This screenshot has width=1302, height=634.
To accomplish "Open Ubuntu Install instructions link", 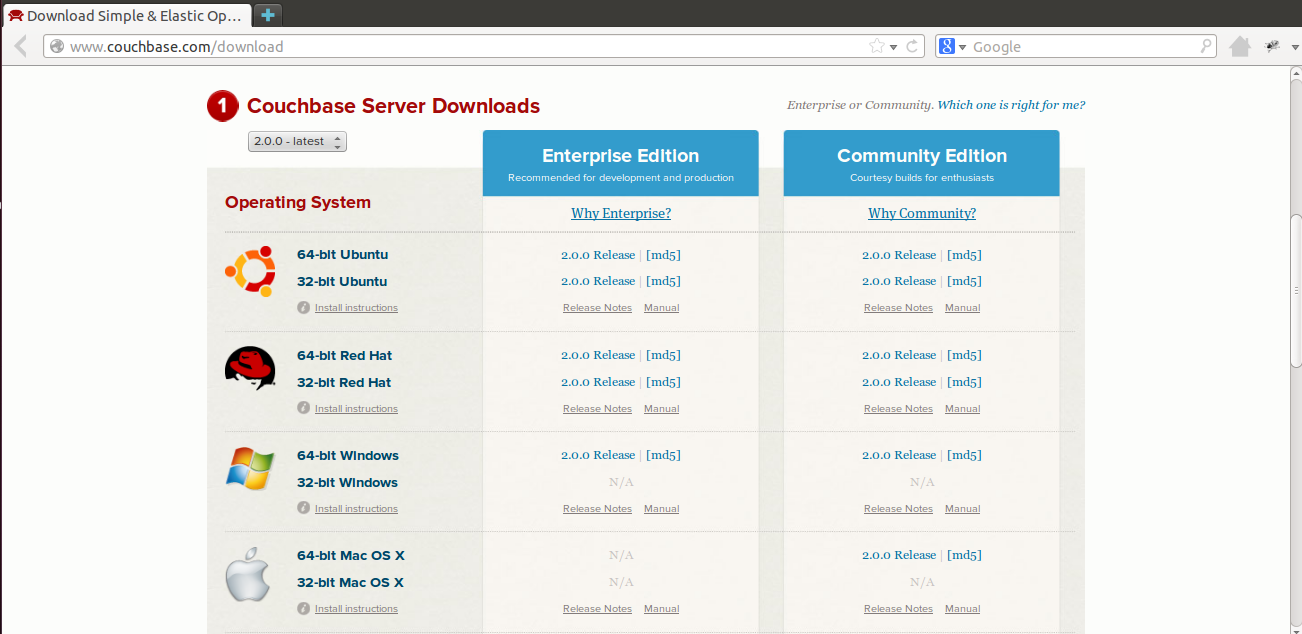I will click(x=356, y=308).
